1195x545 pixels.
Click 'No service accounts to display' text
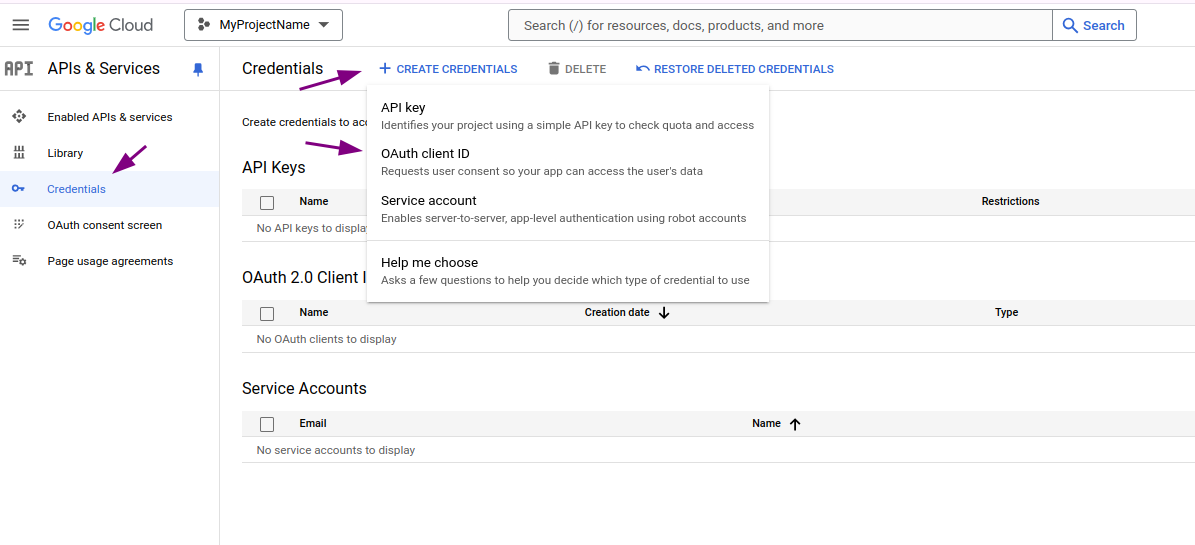point(336,450)
